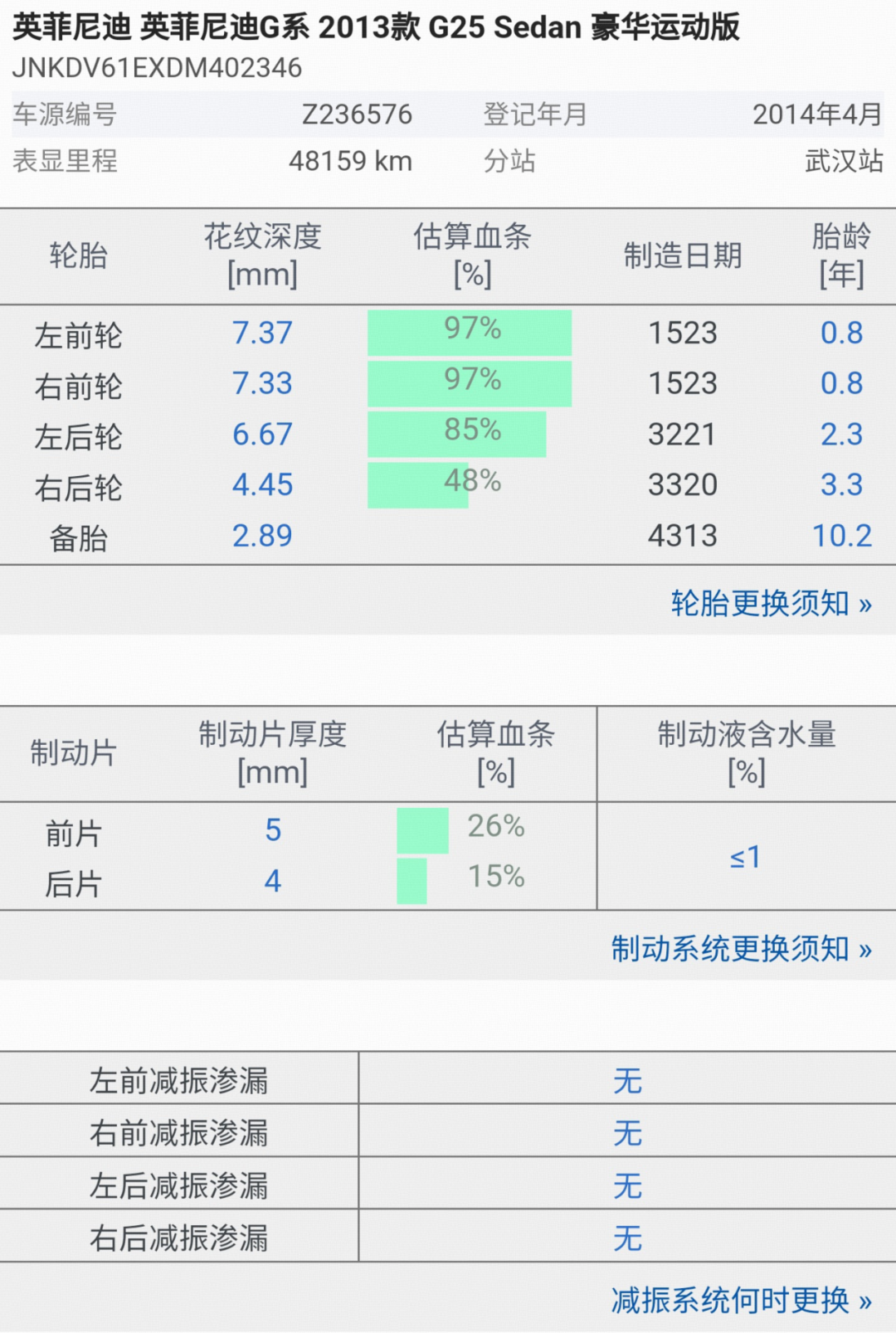
Task: Click the 英菲尼迪 G25 Sedan title
Action: tap(375, 27)
